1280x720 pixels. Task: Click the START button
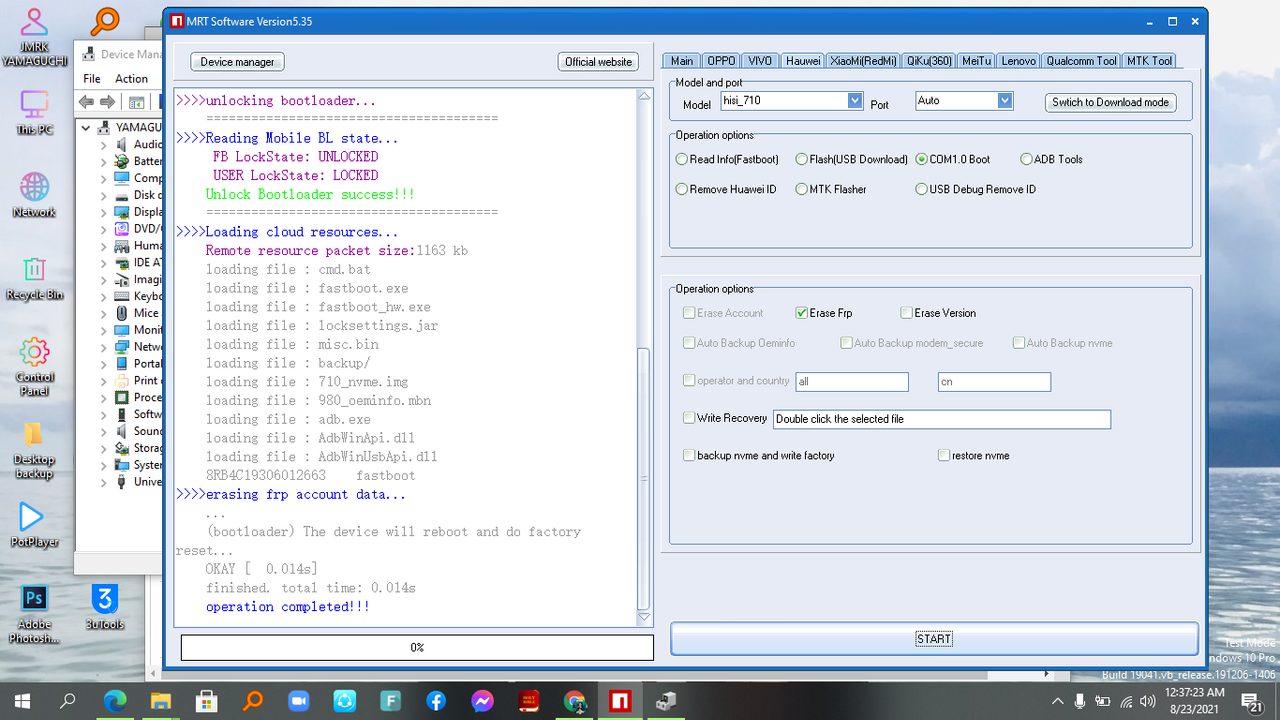pos(934,638)
